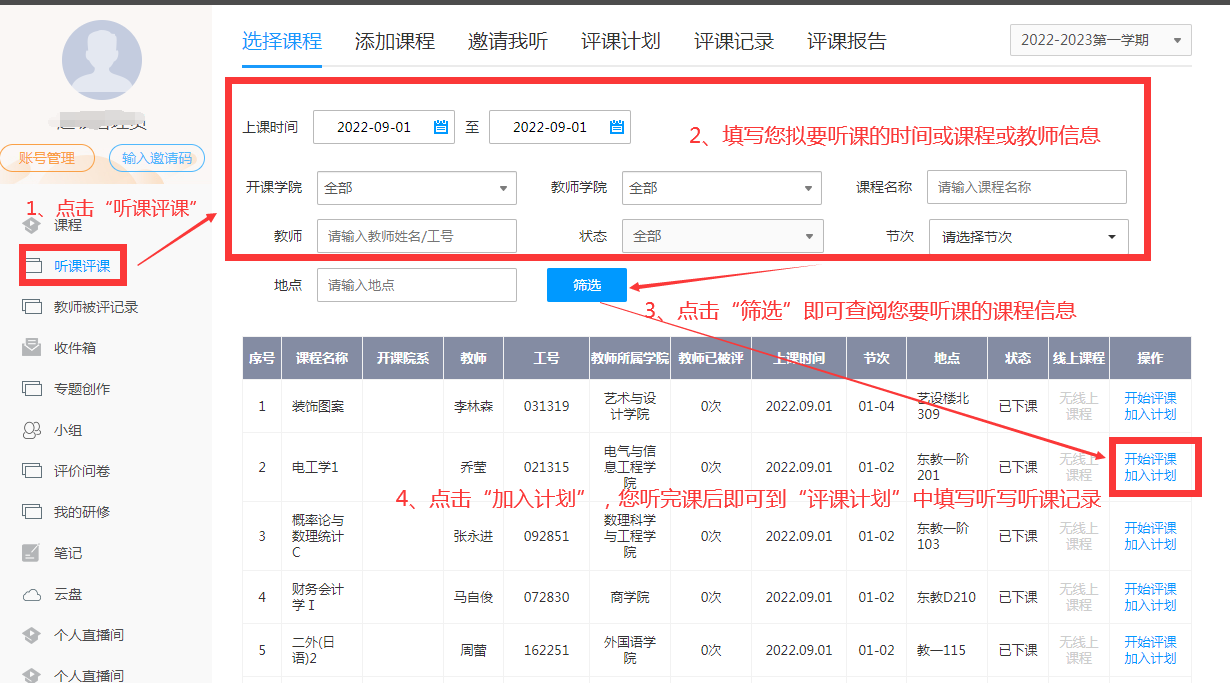Click 加入计划 for 概率论与数理统计C row
This screenshot has width=1230, height=683.
tap(1150, 544)
